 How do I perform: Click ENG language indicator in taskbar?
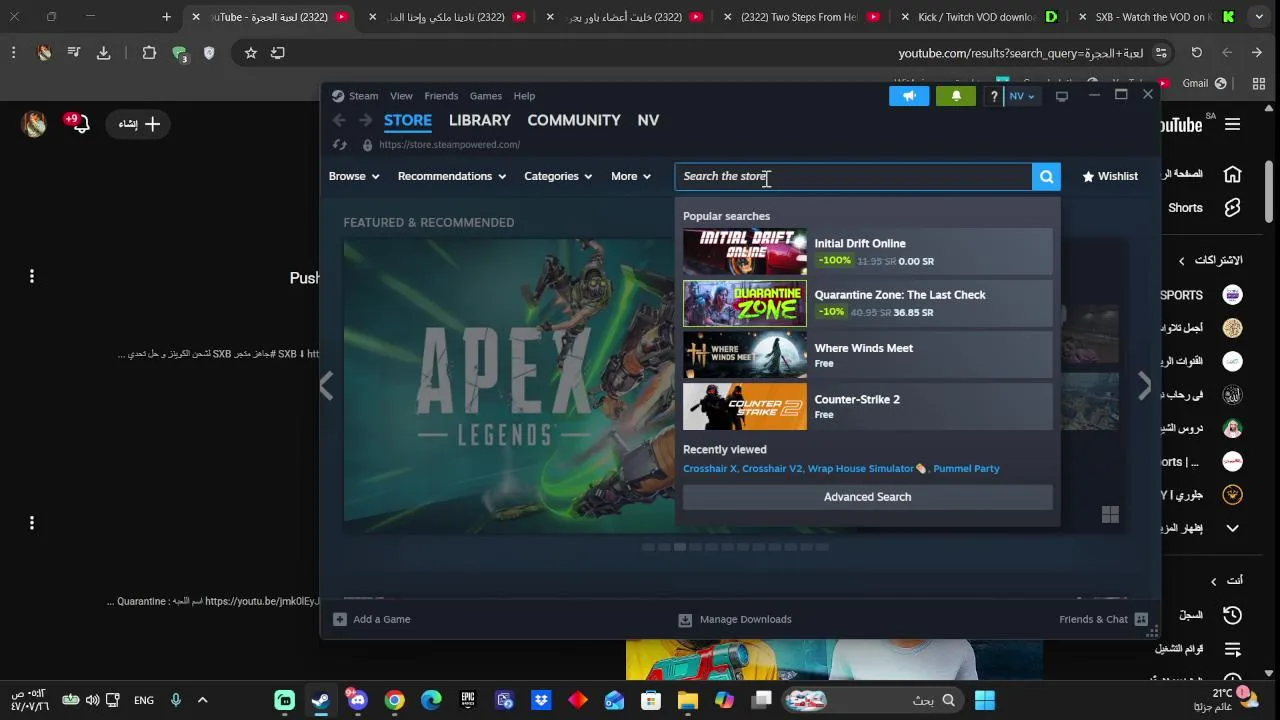(144, 700)
